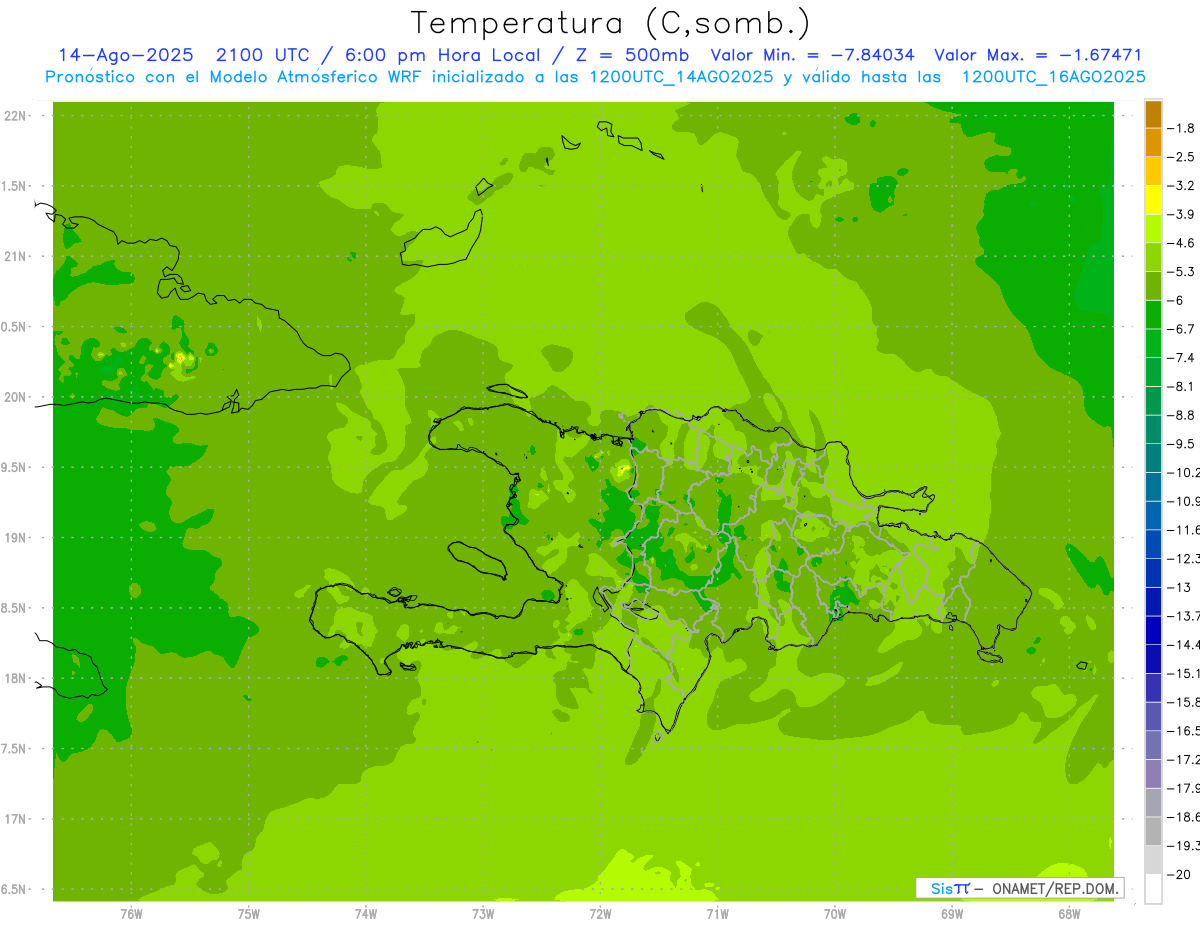Click the "-2.5" color scale value
The width and height of the screenshot is (1200, 927).
1182,157
